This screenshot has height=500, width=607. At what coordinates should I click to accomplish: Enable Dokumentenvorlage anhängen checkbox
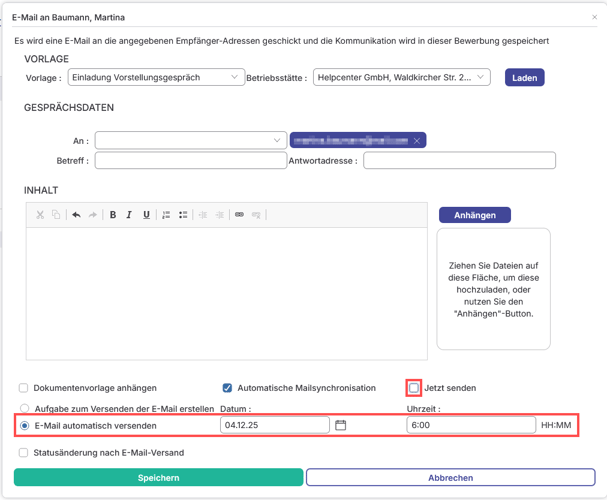[24, 388]
